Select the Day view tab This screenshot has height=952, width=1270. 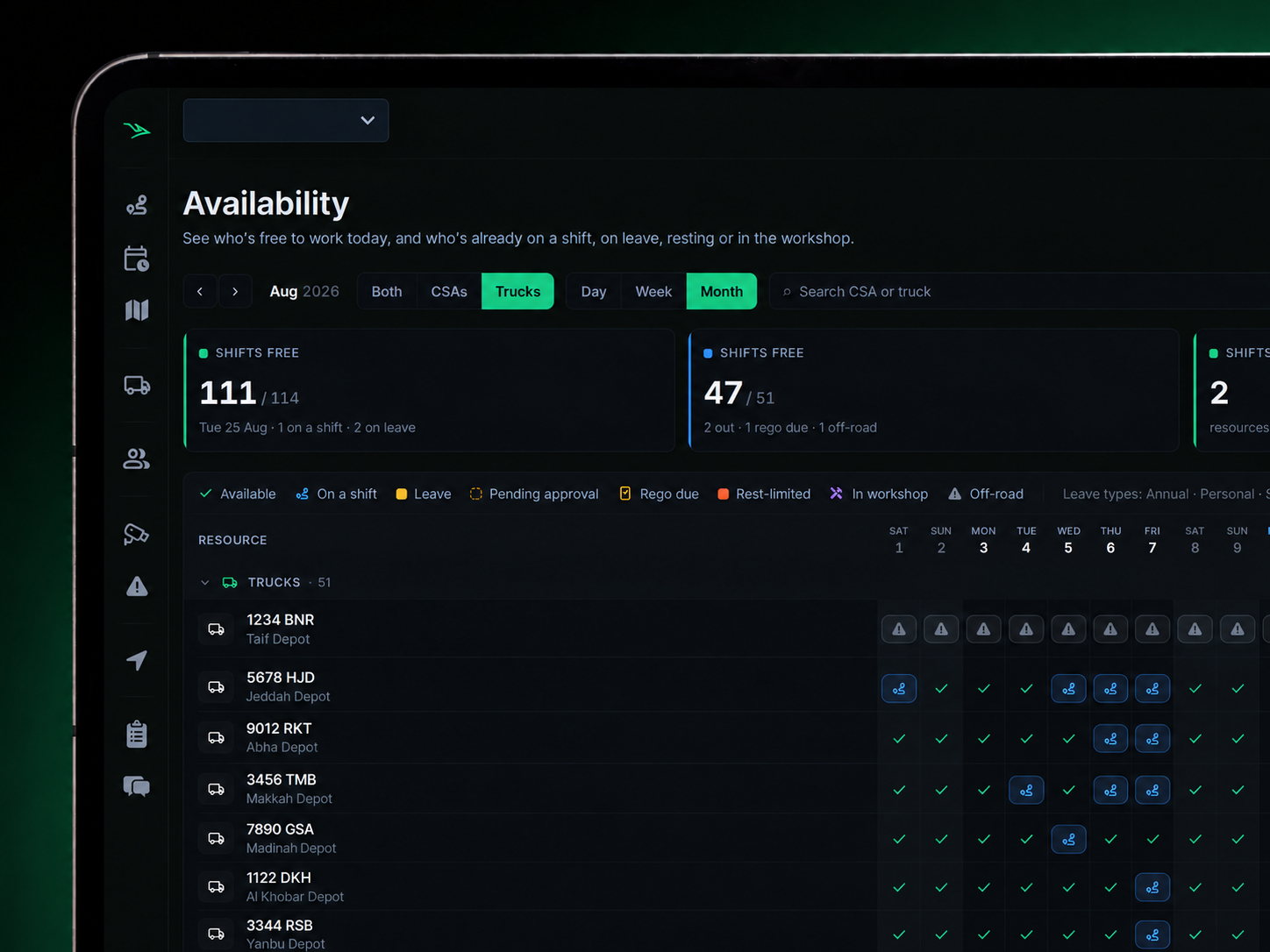coord(594,292)
